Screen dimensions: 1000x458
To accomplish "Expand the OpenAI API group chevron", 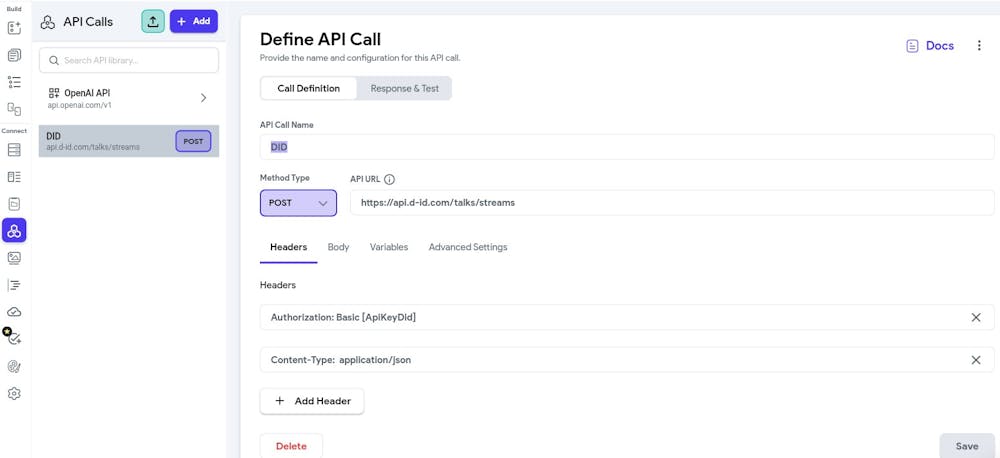I will [203, 98].
